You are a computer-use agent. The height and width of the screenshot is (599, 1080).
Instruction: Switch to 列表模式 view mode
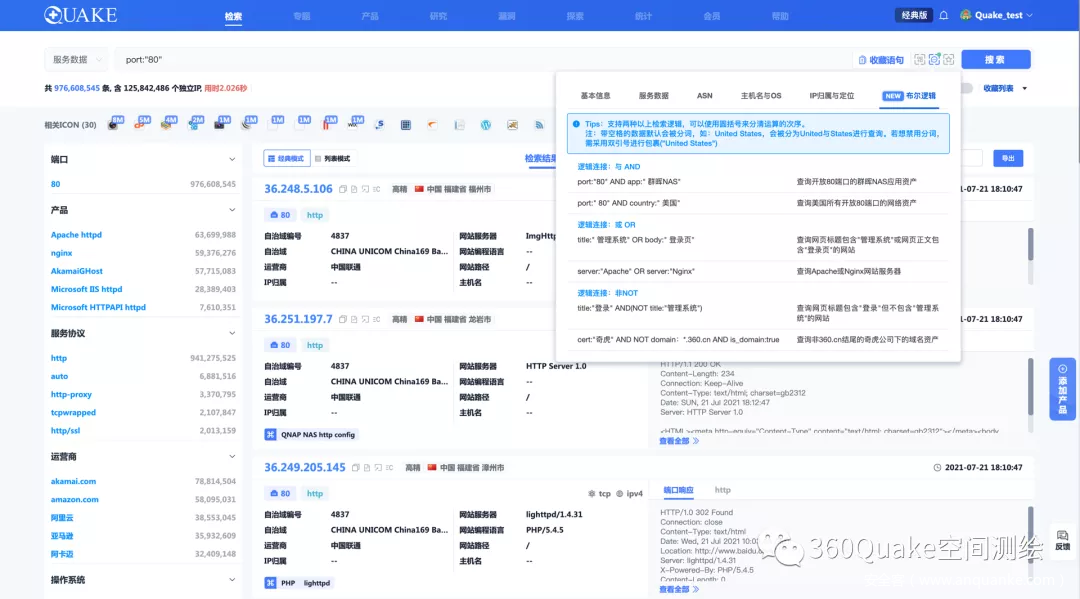coord(332,158)
